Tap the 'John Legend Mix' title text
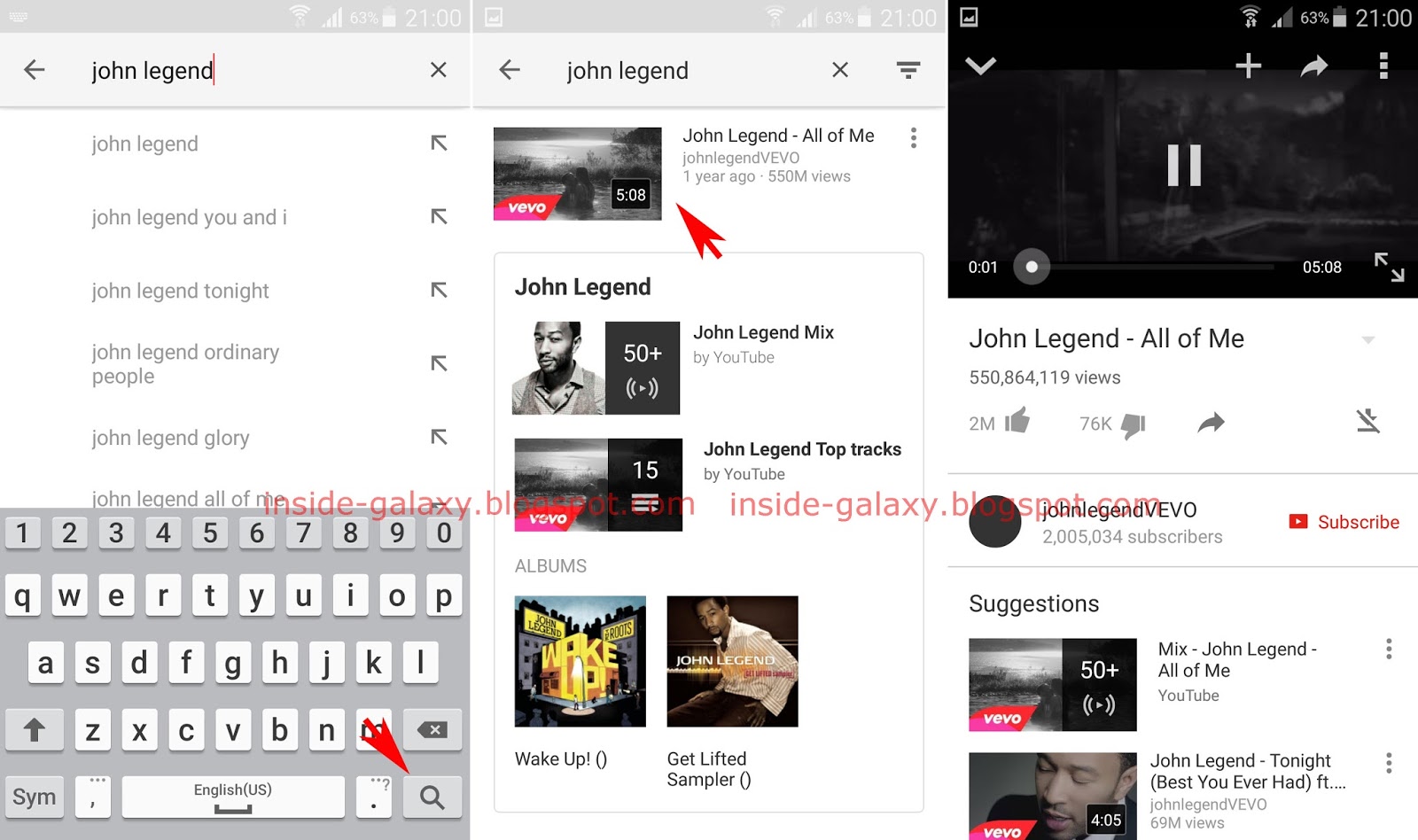1418x840 pixels. tap(763, 332)
